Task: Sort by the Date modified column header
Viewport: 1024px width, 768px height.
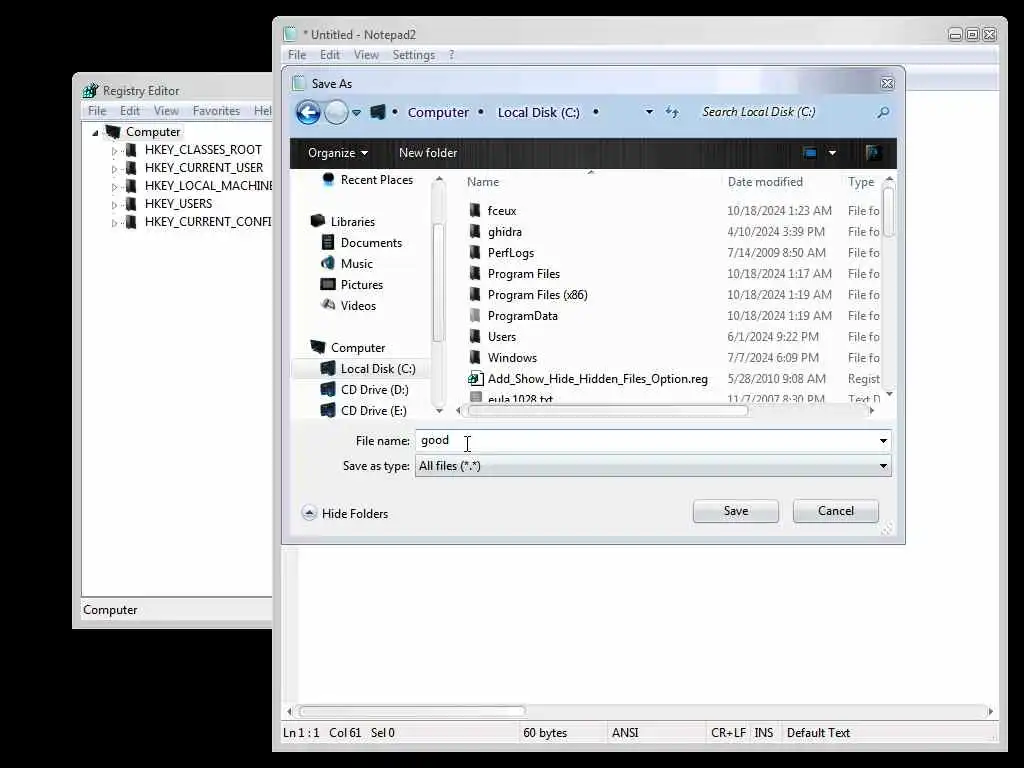Action: click(x=765, y=182)
